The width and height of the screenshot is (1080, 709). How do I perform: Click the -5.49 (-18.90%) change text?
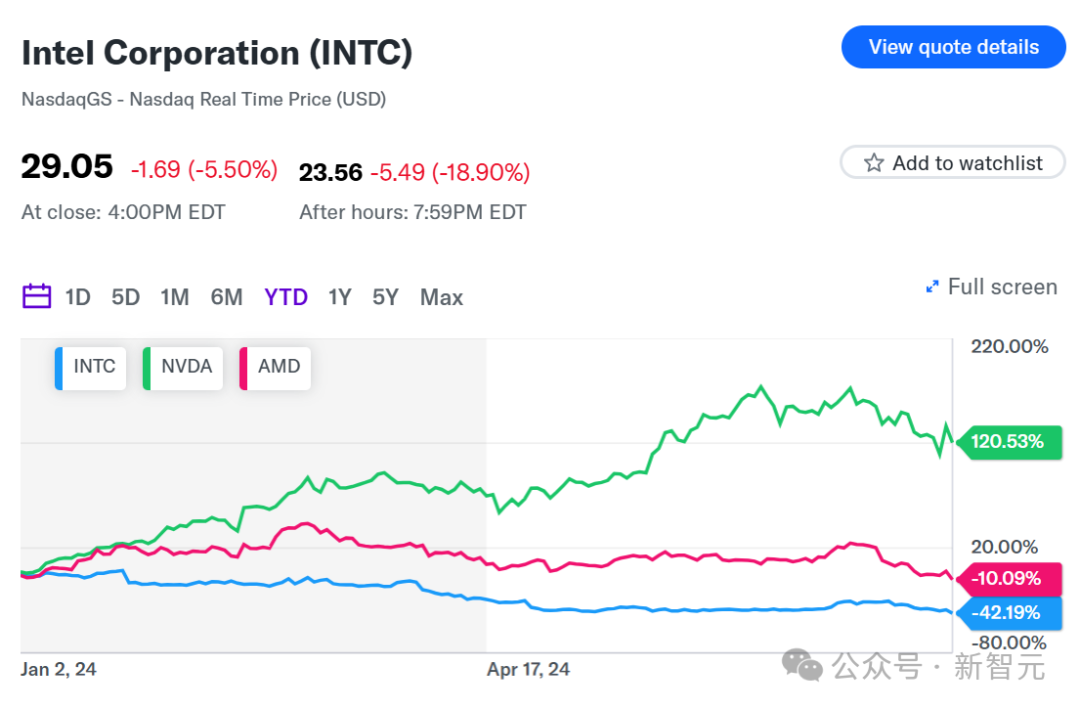[450, 172]
